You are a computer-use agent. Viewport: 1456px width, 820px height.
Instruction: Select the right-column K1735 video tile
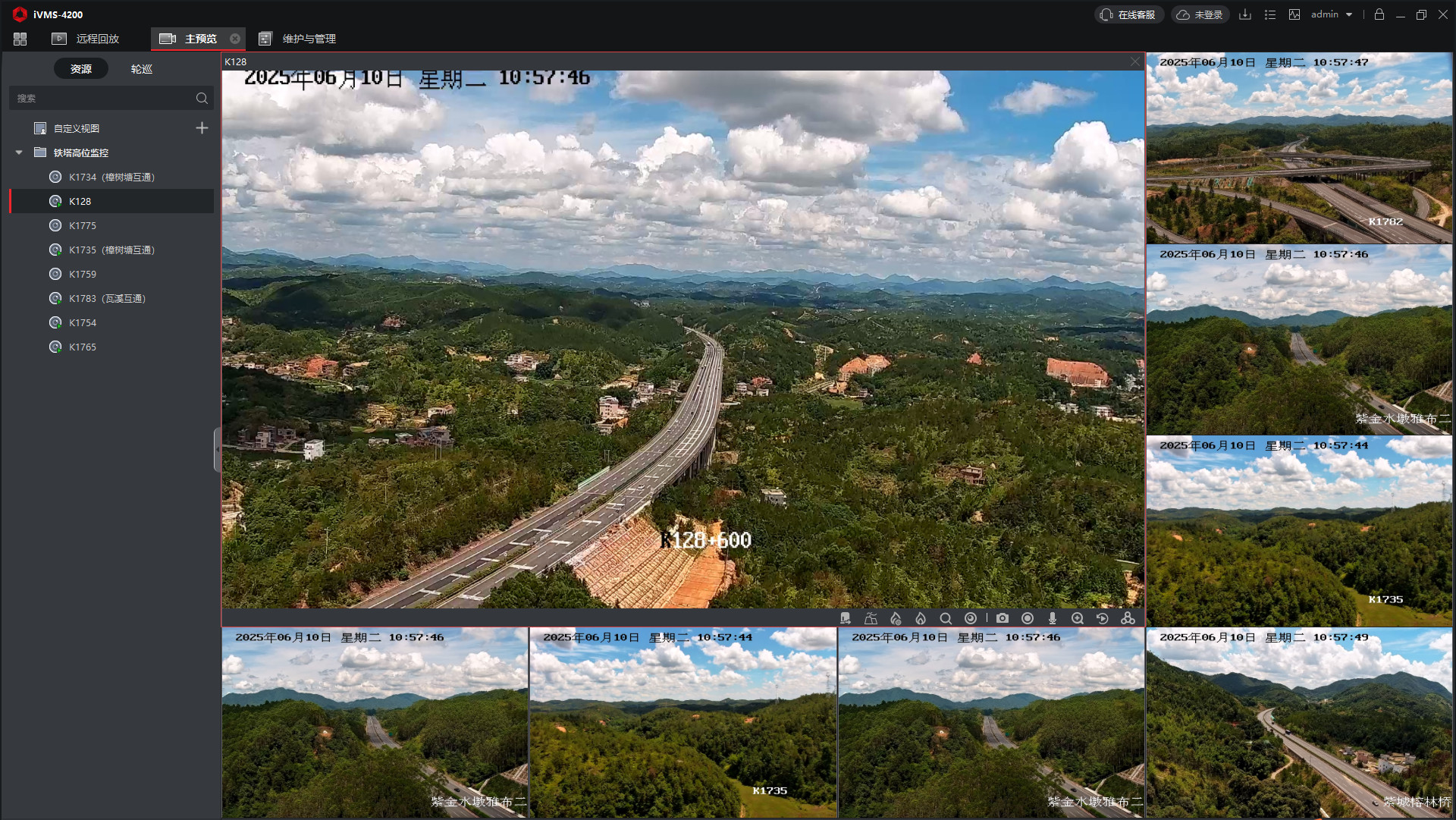tap(1299, 531)
